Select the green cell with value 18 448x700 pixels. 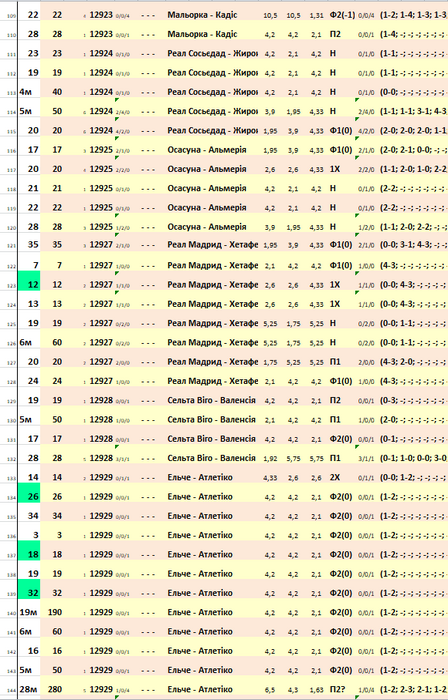click(x=29, y=551)
